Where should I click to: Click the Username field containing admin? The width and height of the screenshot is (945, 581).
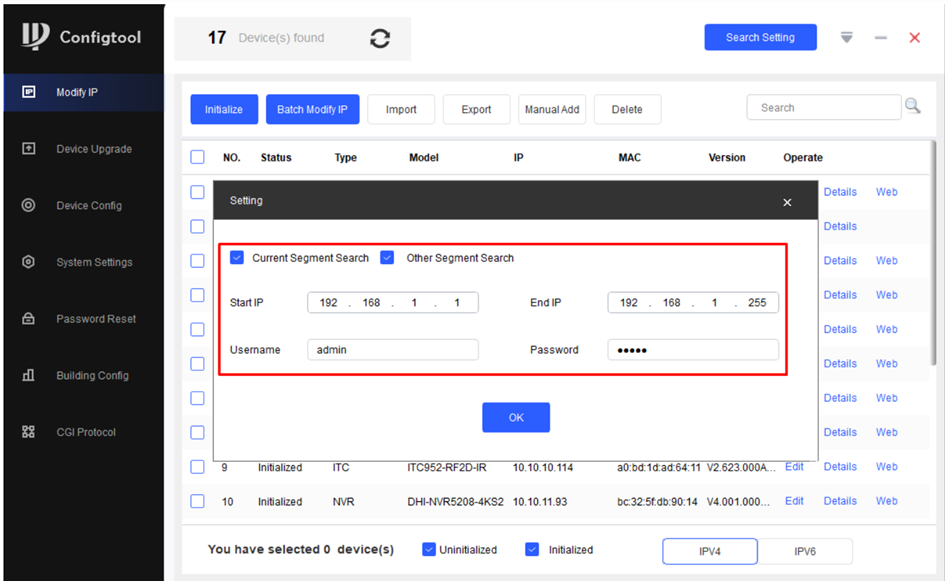pyautogui.click(x=393, y=350)
